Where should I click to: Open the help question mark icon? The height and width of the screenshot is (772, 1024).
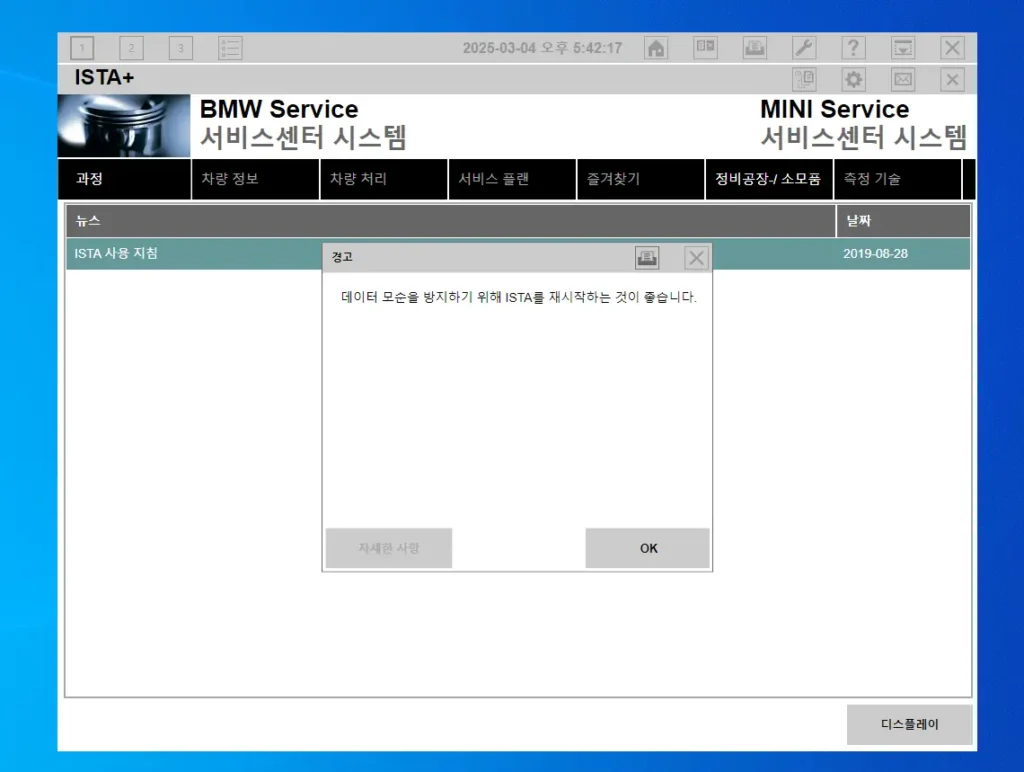[x=853, y=48]
